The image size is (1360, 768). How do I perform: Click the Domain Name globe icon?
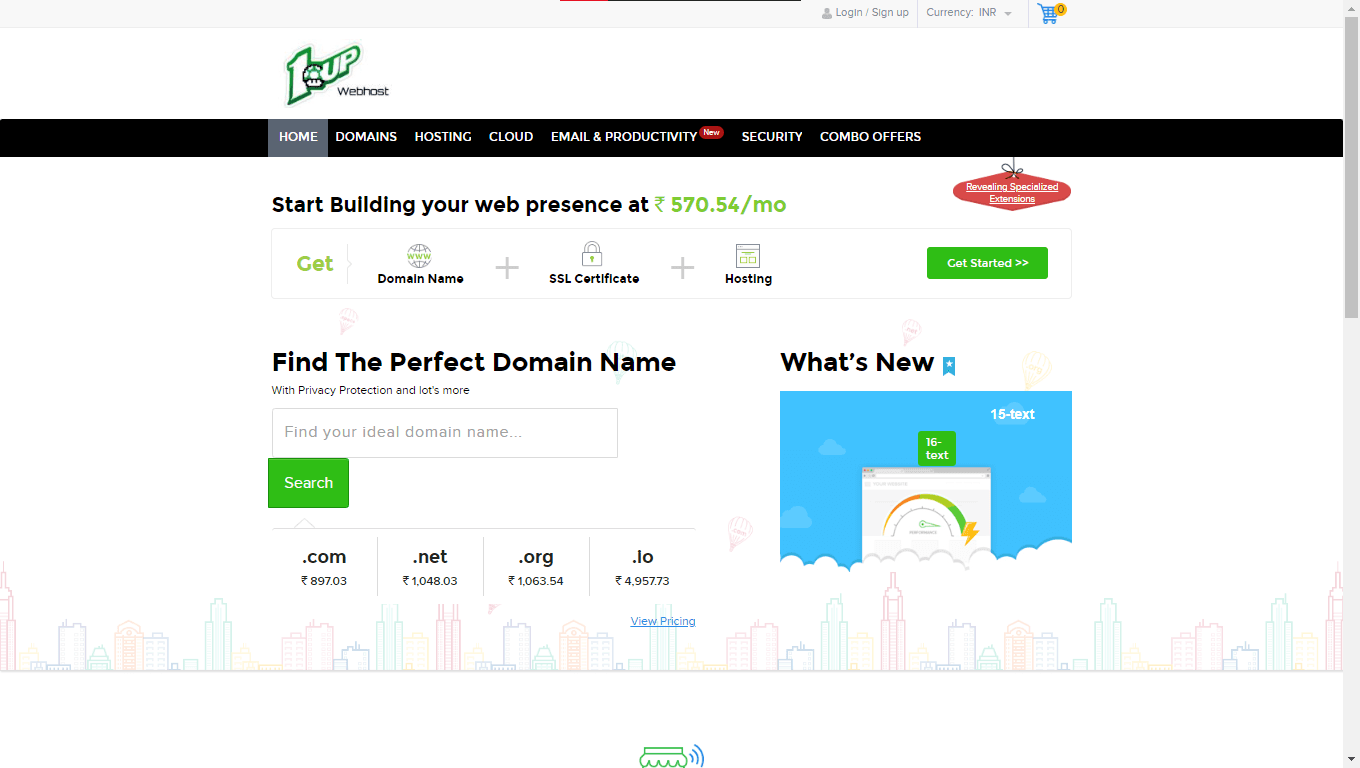pos(419,252)
